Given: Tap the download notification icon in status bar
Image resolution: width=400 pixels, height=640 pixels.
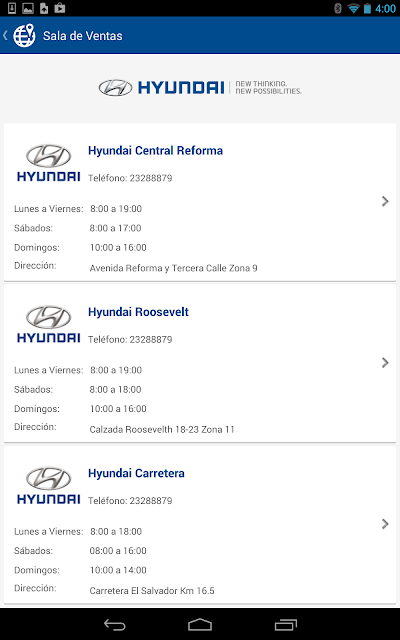Looking at the screenshot, I should pos(12,8).
